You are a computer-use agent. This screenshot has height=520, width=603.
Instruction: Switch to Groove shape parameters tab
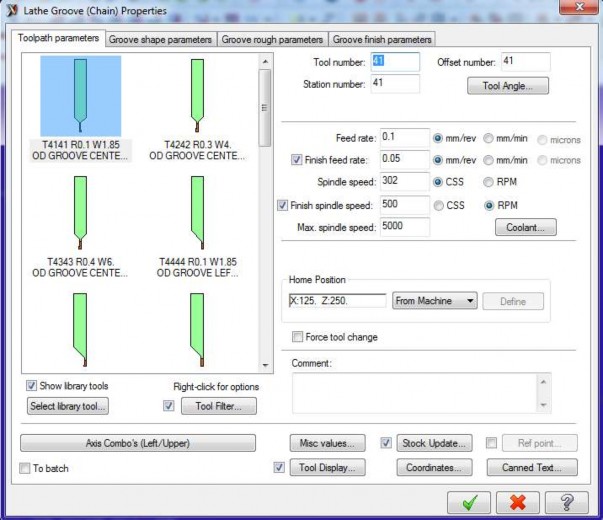point(160,40)
